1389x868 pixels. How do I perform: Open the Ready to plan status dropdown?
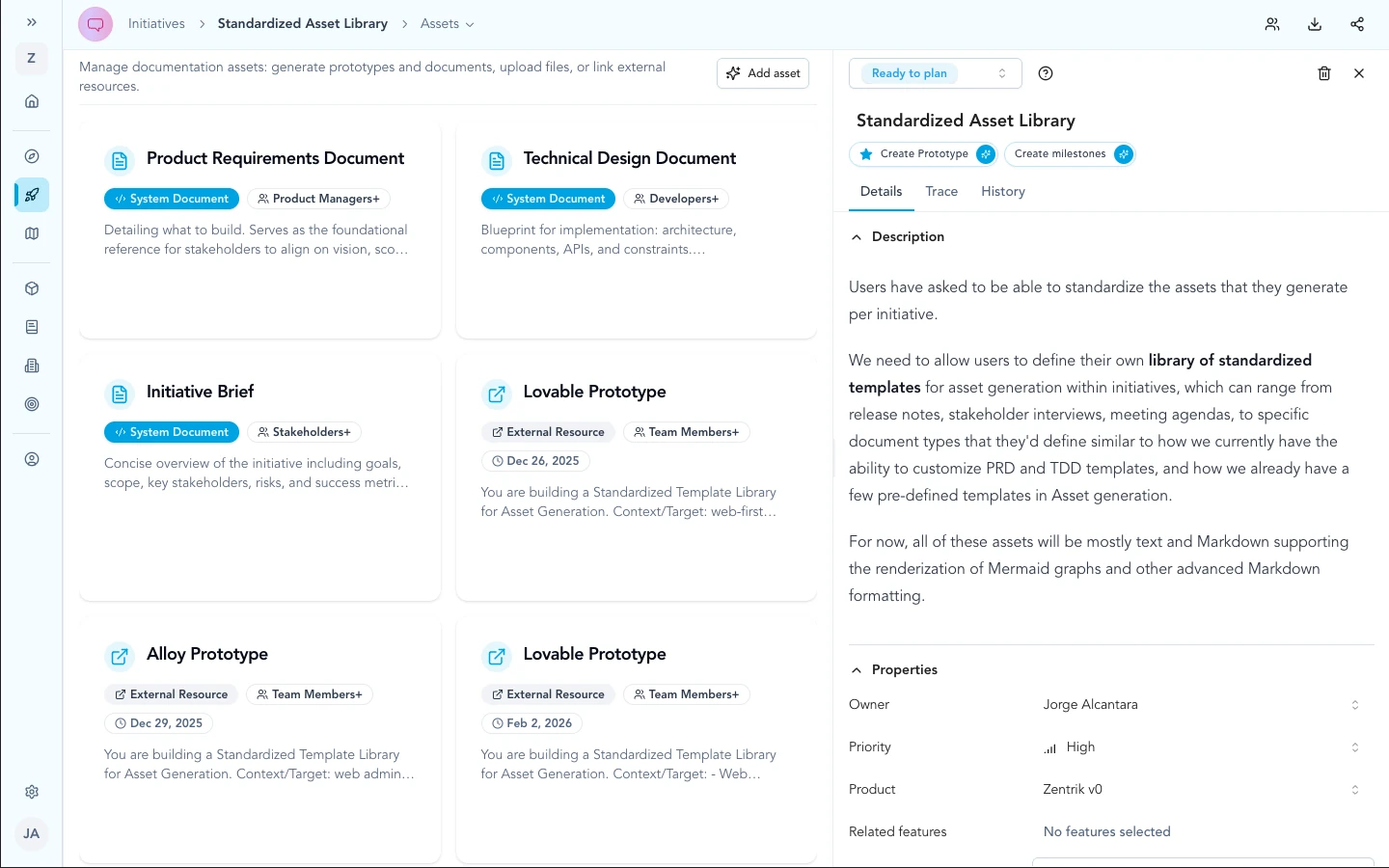click(x=933, y=73)
